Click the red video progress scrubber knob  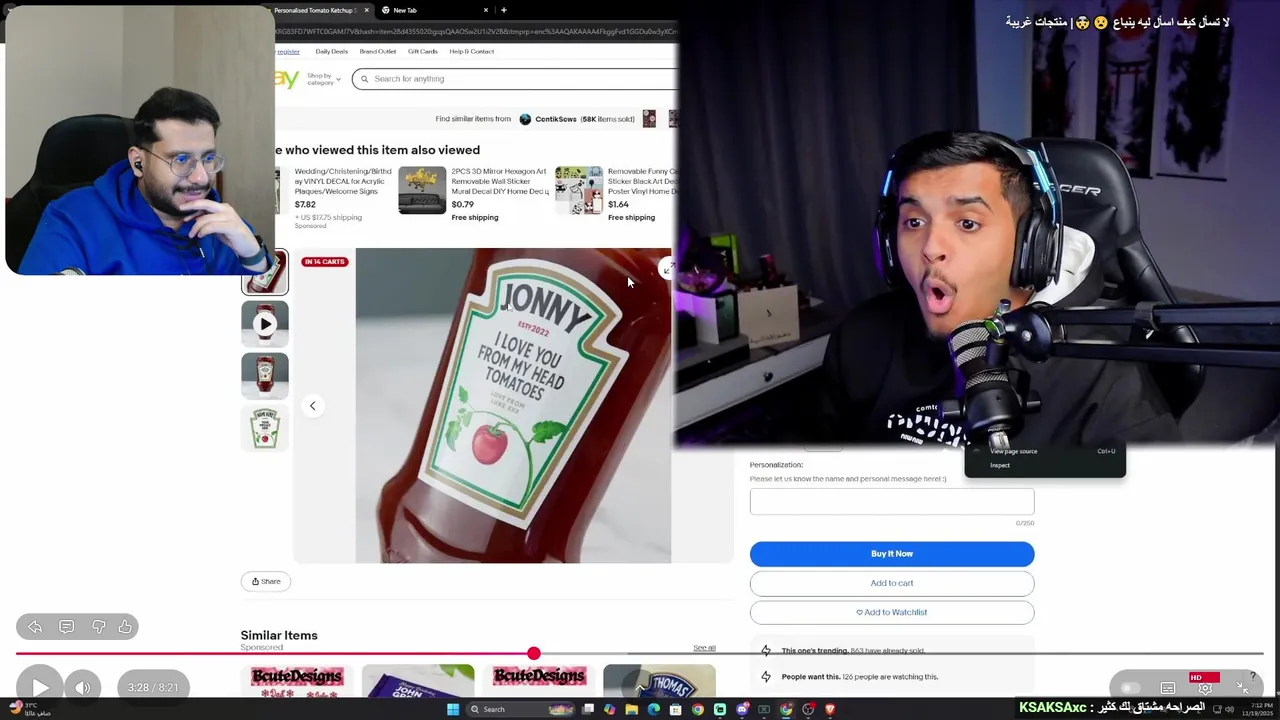point(534,653)
